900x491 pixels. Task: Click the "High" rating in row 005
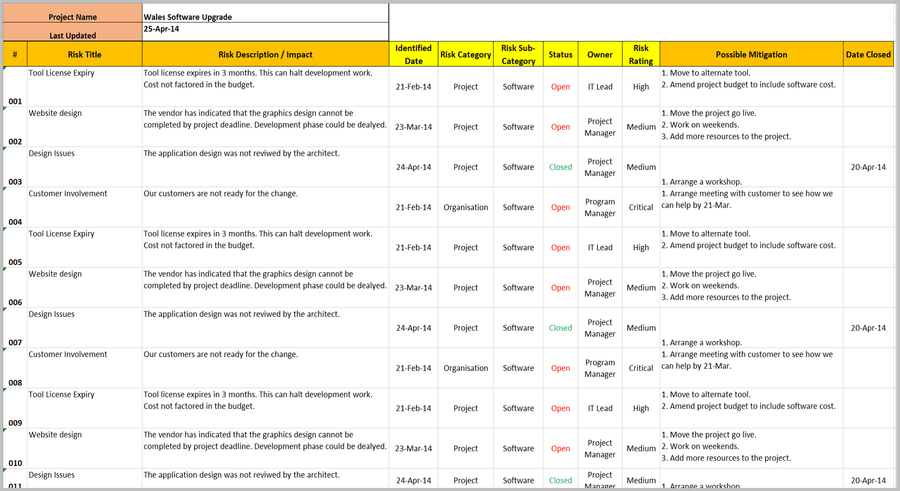(641, 248)
